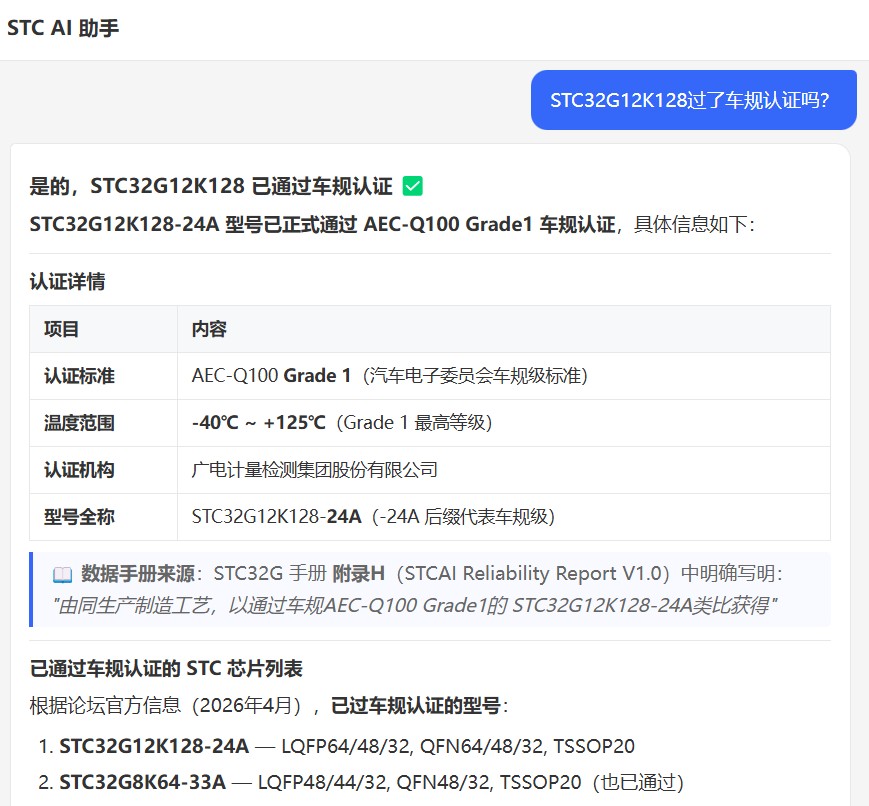Click the 附录H reference in the source note
869x806 pixels.
359,573
